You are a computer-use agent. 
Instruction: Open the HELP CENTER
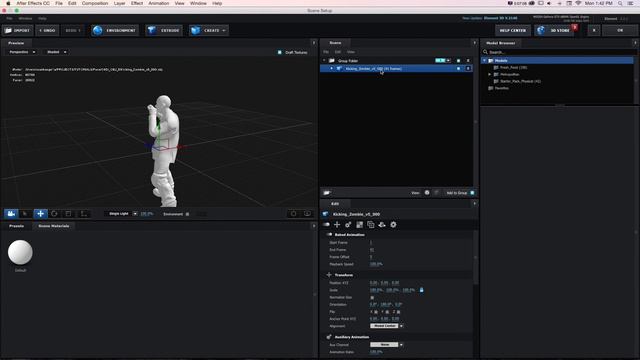point(513,30)
